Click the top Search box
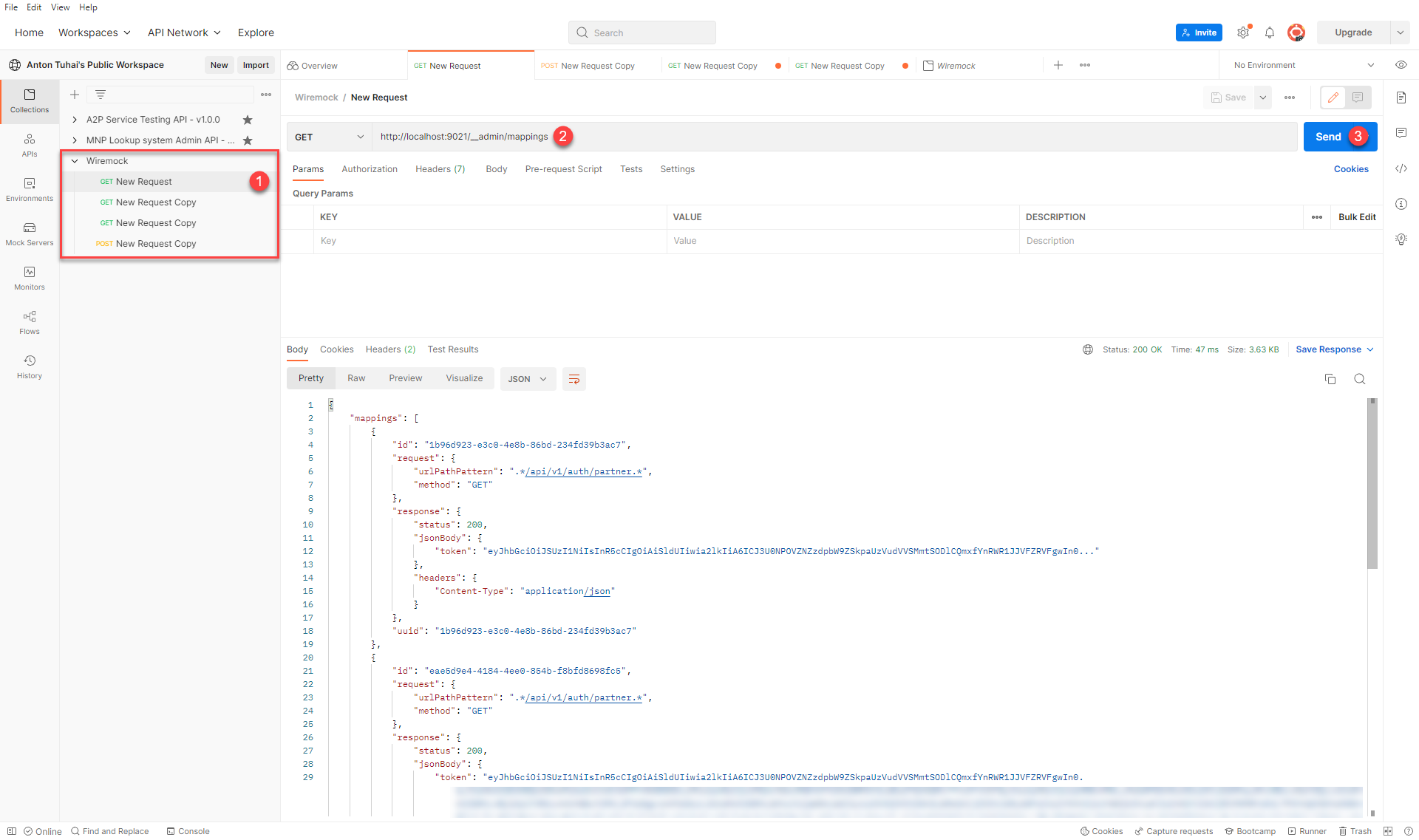The width and height of the screenshot is (1419, 840). pyautogui.click(x=642, y=33)
